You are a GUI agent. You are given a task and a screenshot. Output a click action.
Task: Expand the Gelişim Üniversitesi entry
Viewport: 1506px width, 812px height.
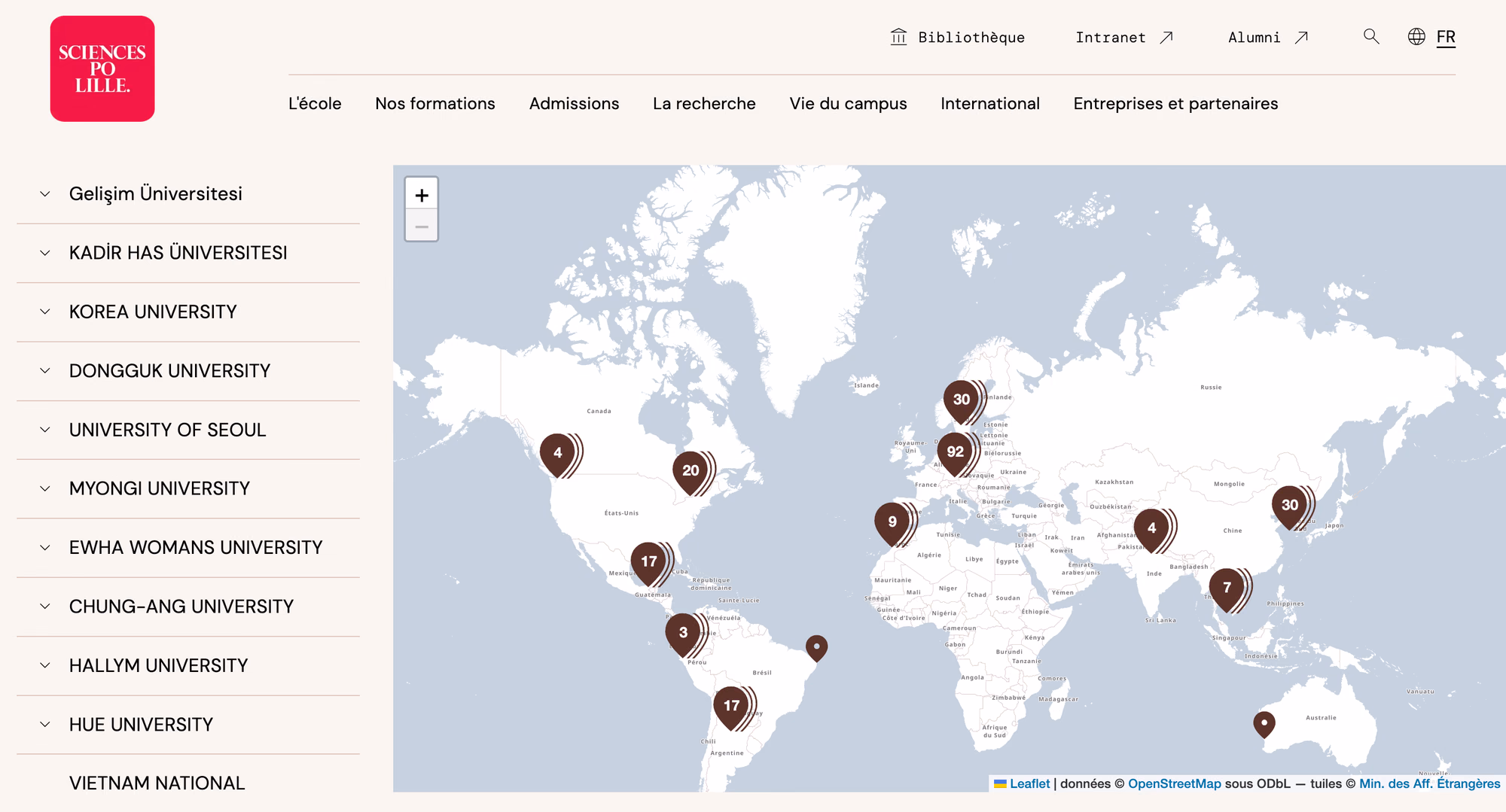coord(188,194)
